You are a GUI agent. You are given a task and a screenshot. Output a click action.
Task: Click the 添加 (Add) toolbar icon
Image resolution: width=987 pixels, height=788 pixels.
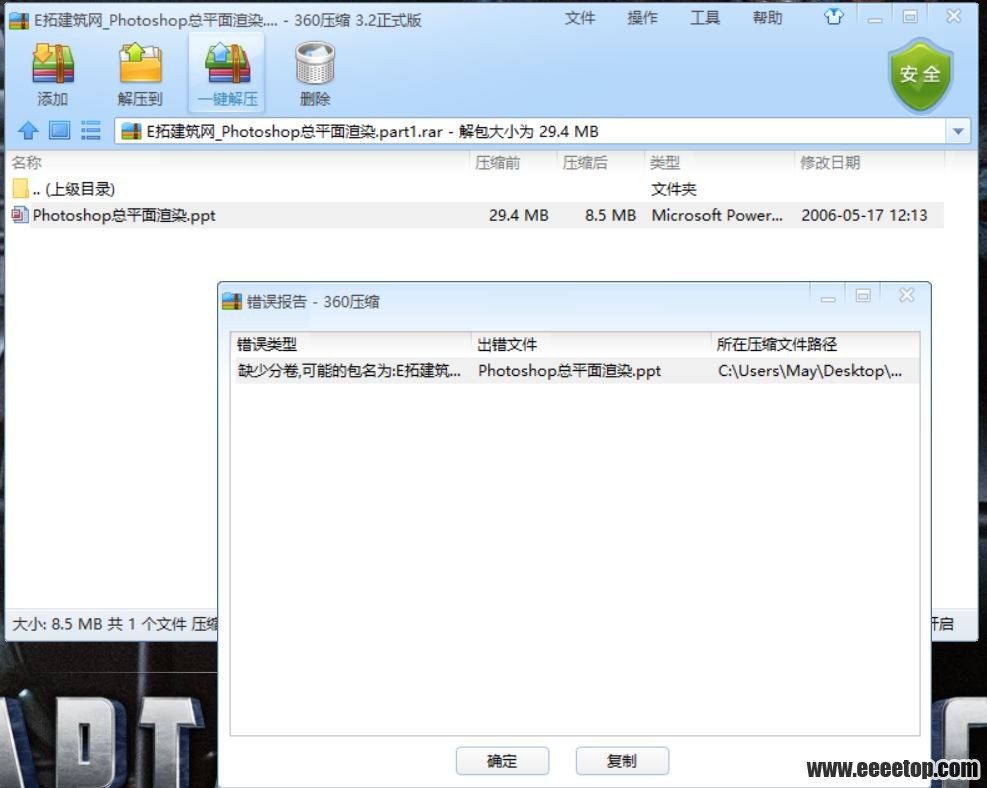tap(53, 64)
